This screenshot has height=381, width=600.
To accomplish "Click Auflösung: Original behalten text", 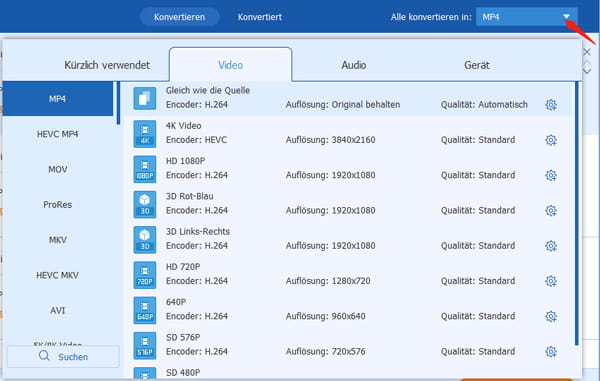I will pos(343,105).
